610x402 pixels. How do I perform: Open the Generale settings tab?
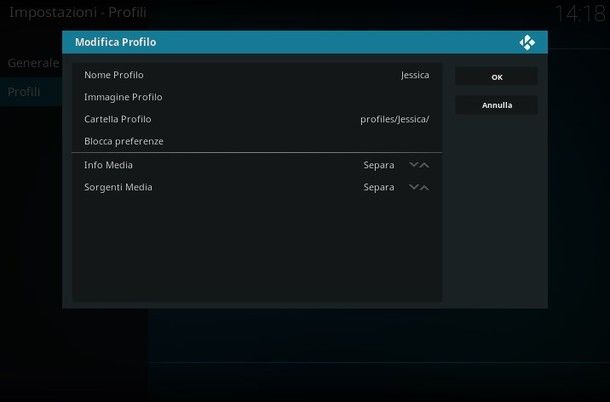(x=33, y=63)
